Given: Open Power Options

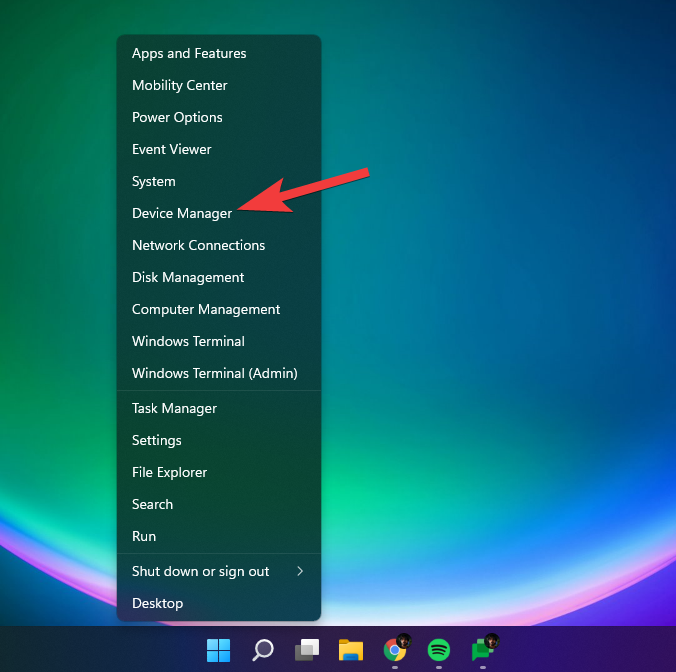Looking at the screenshot, I should (177, 117).
